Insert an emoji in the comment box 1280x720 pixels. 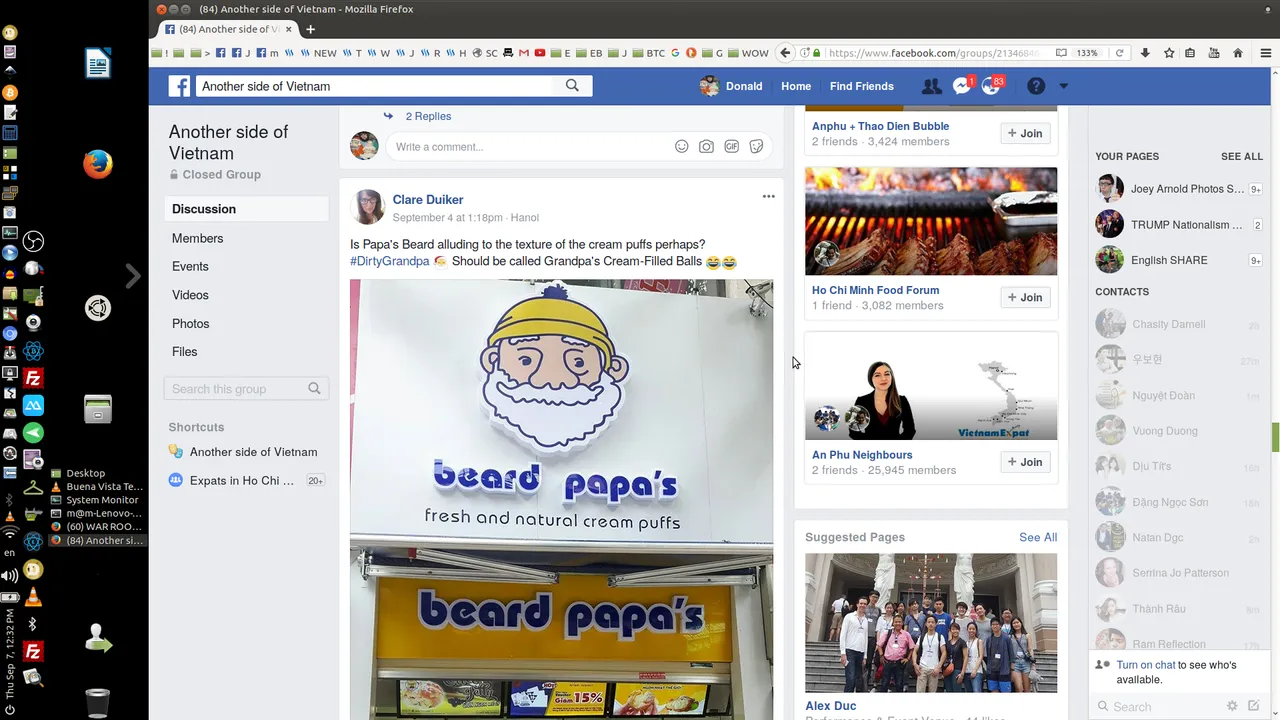681,146
